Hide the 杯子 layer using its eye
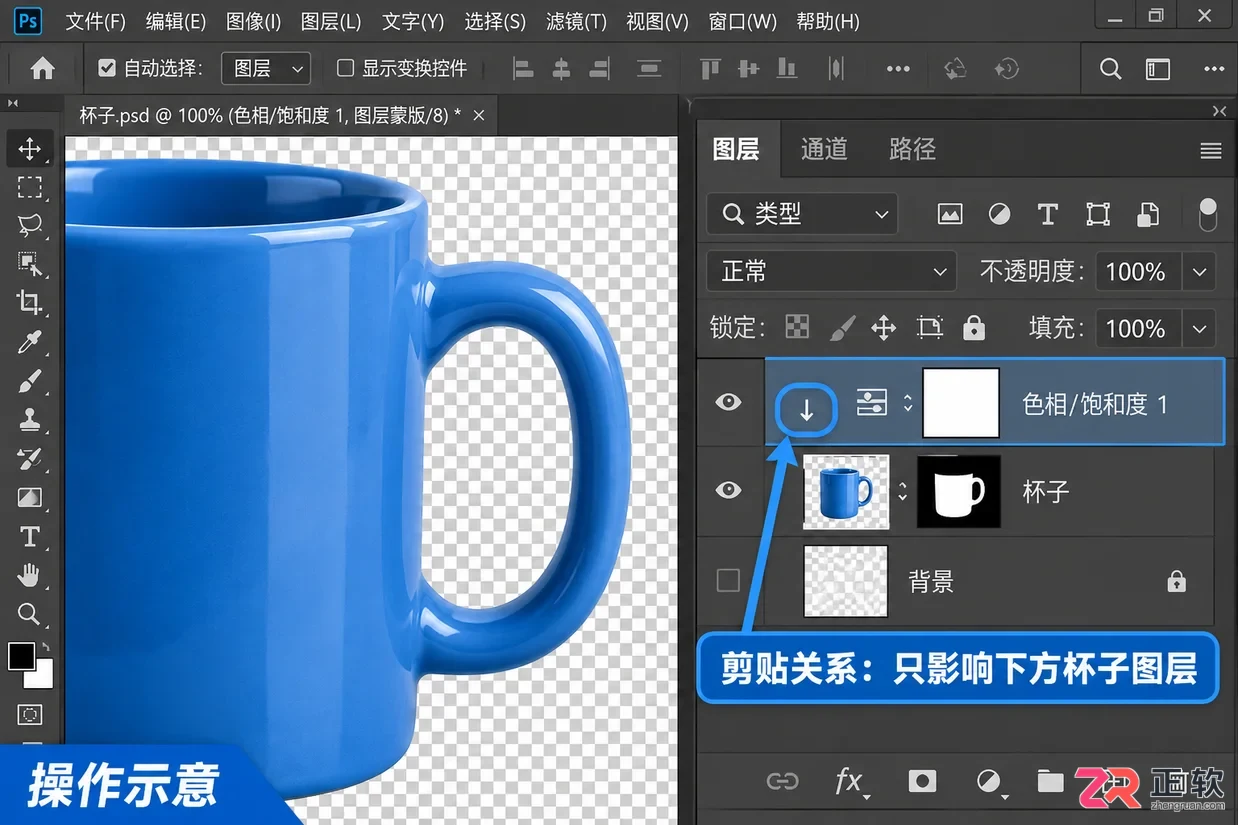Image resolution: width=1238 pixels, height=825 pixels. (x=729, y=490)
